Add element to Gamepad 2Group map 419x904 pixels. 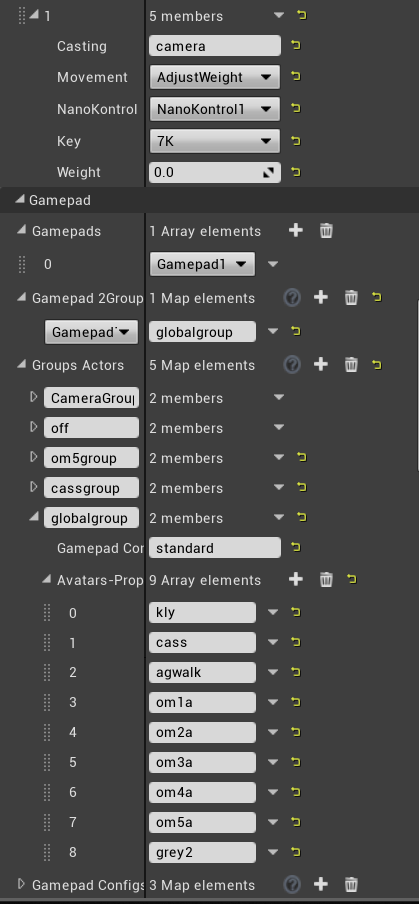[x=320, y=297]
